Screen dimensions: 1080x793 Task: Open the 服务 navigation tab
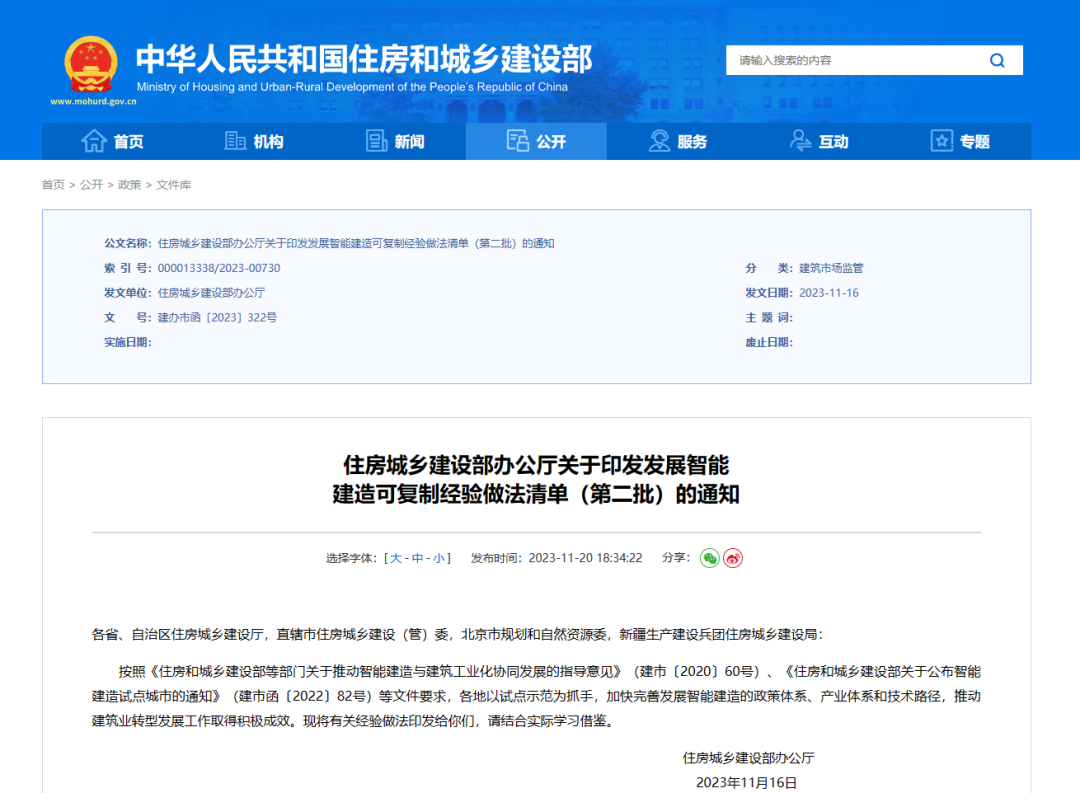pyautogui.click(x=678, y=141)
